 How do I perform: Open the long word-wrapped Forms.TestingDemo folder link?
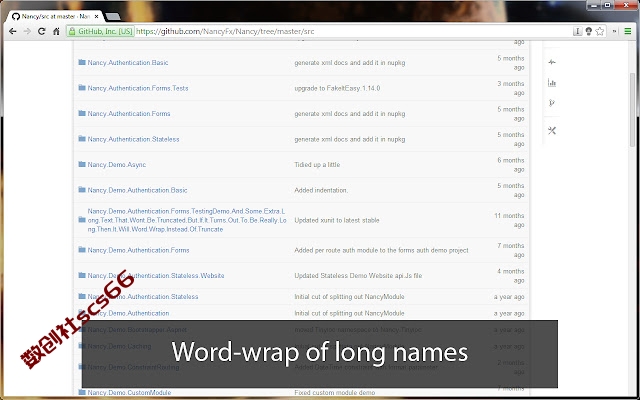click(187, 220)
